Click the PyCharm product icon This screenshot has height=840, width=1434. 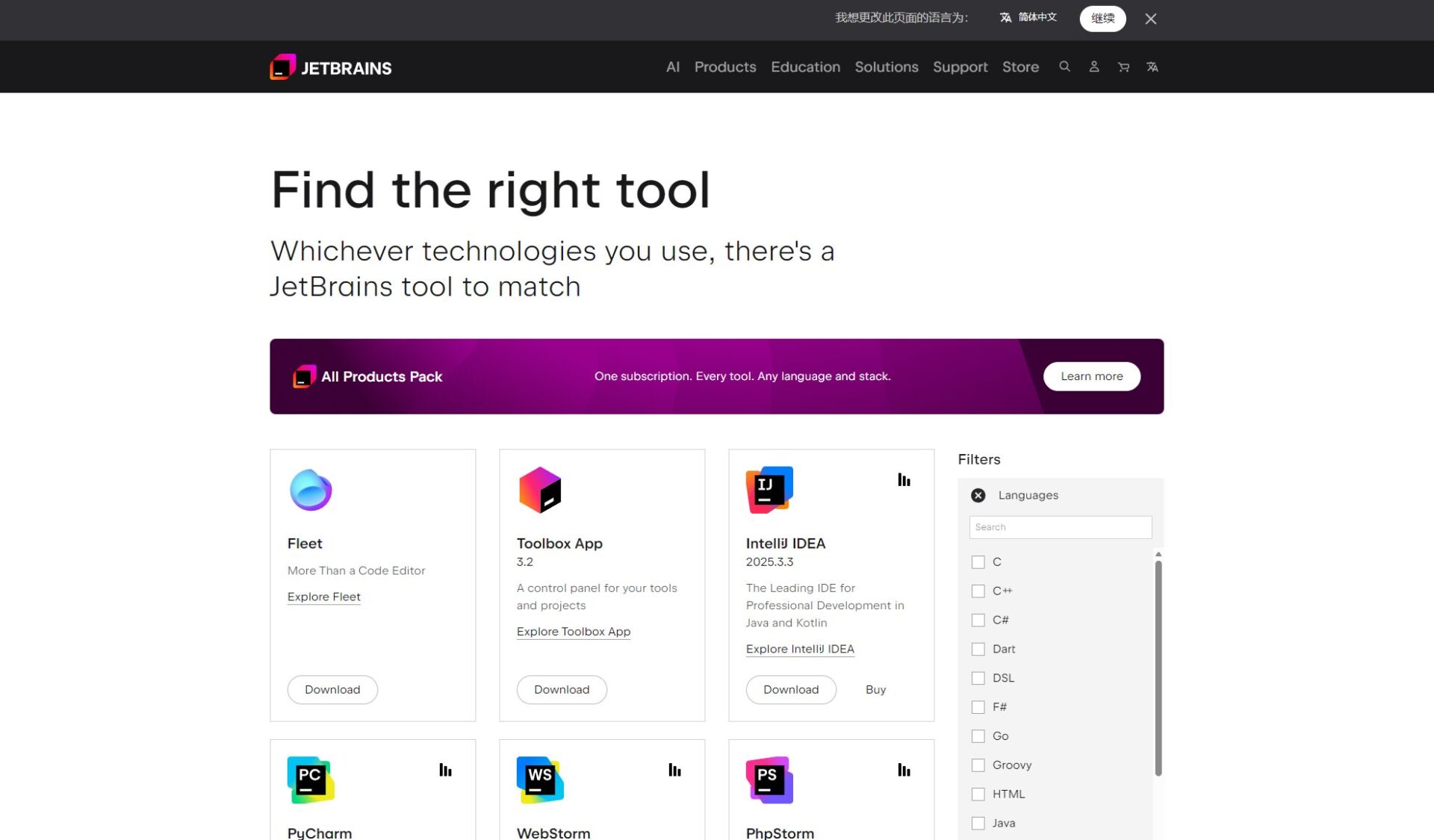(310, 779)
